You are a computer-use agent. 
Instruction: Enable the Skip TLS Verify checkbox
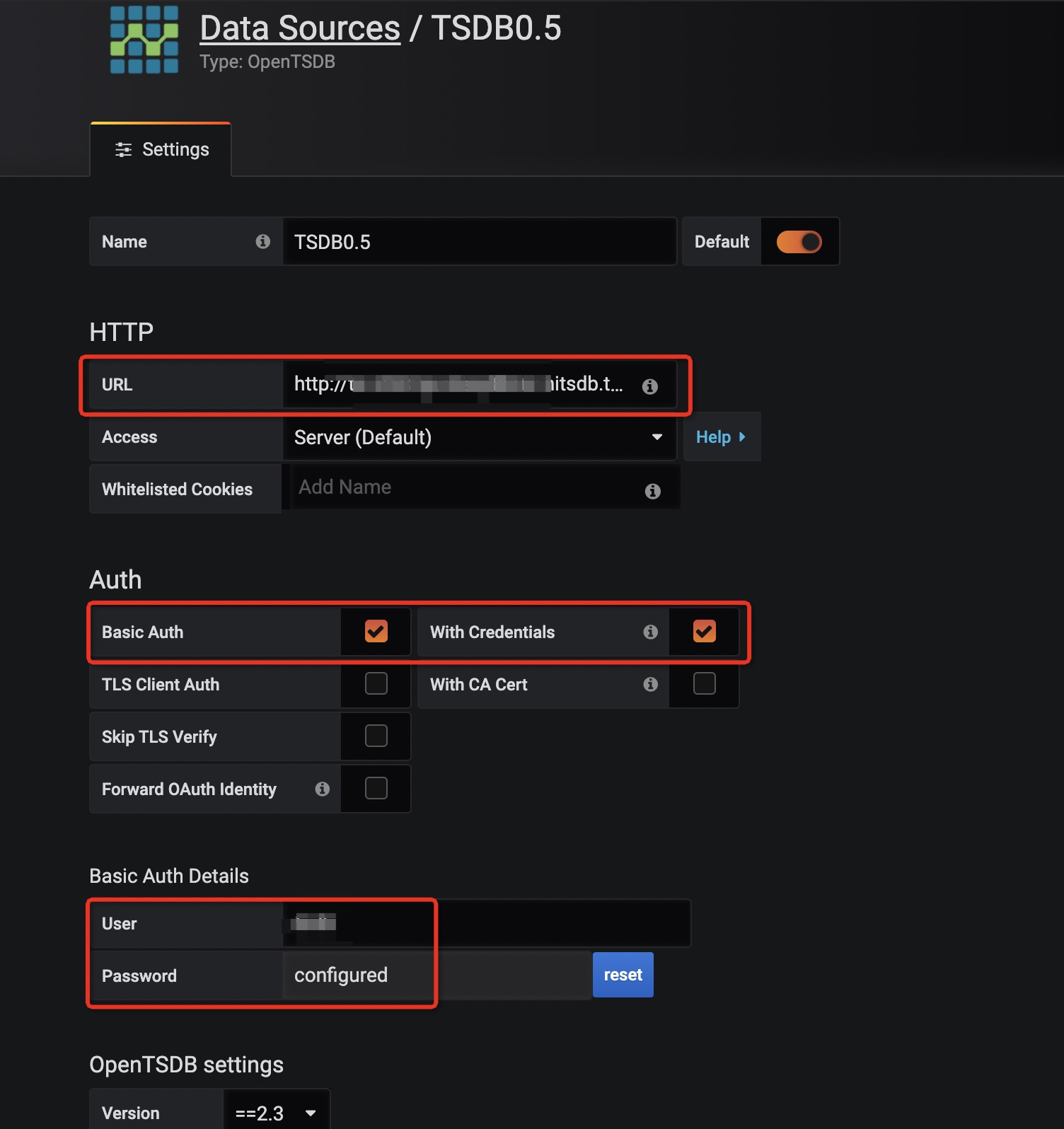(376, 736)
